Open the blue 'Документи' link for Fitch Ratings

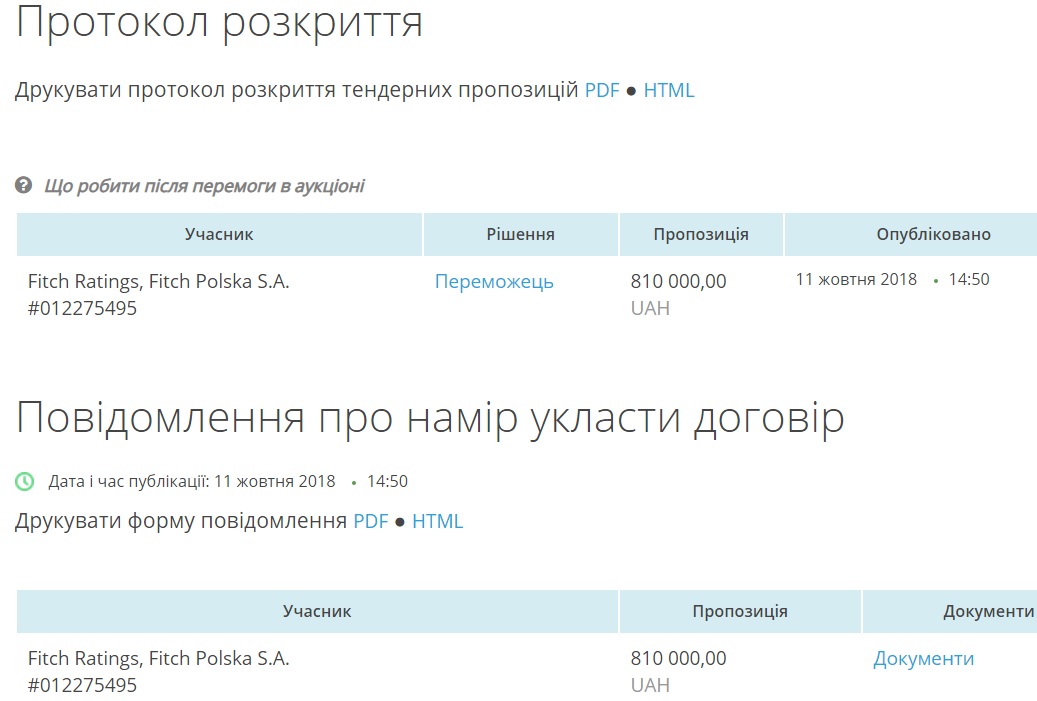(x=923, y=659)
